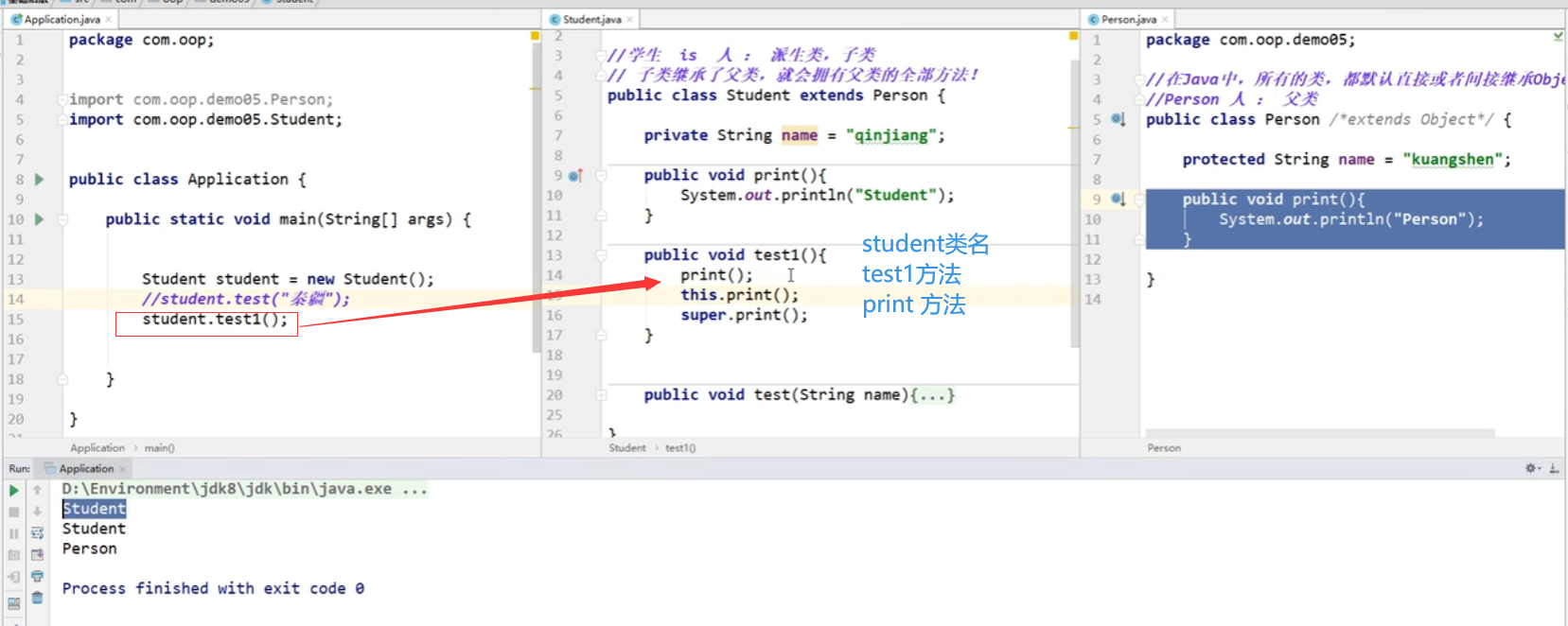Click test1() breadcrumb under middle editor

click(680, 447)
